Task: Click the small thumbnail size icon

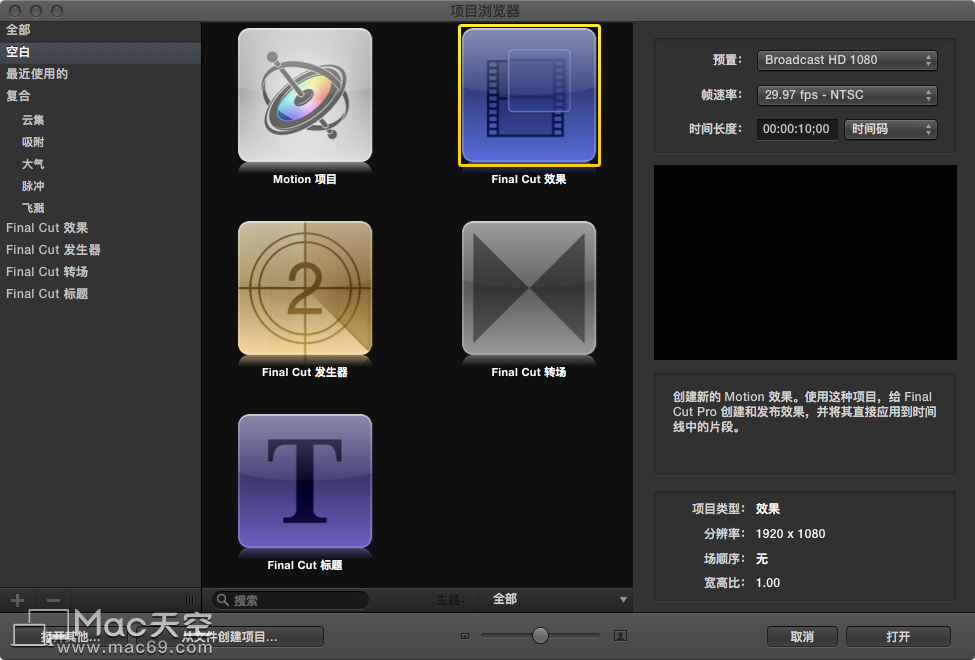Action: click(464, 636)
